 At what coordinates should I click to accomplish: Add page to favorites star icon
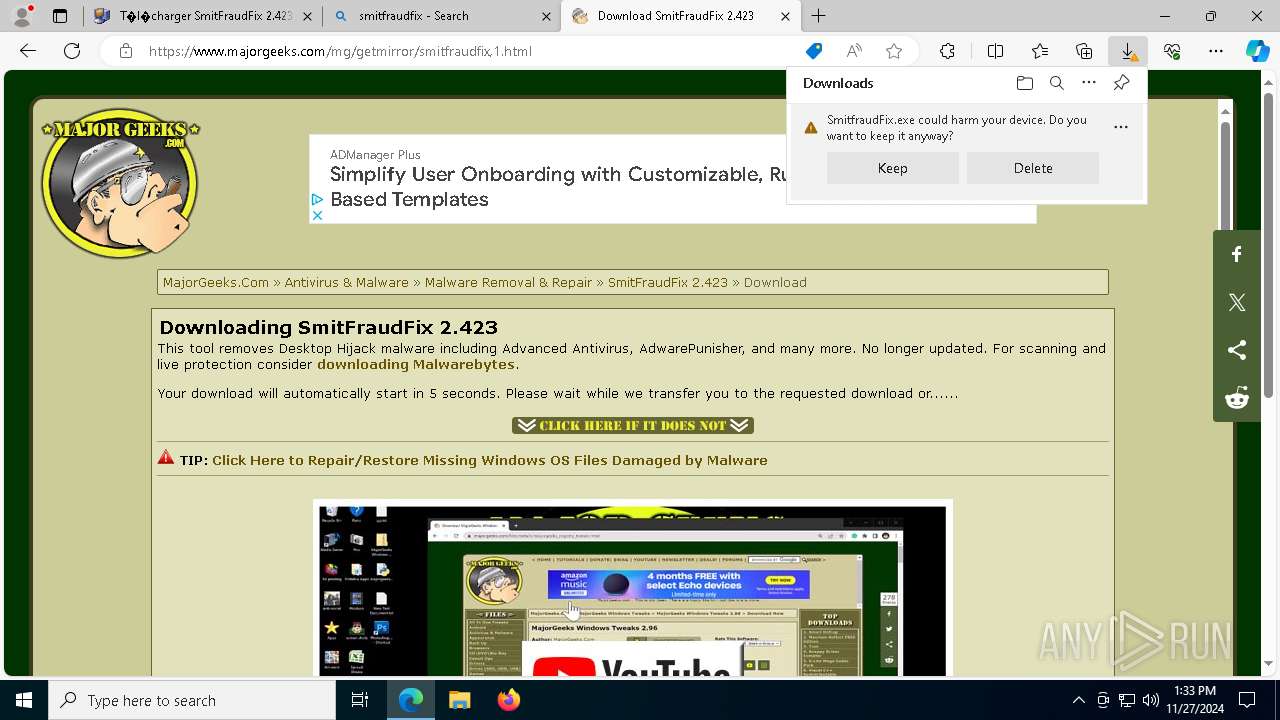894,51
